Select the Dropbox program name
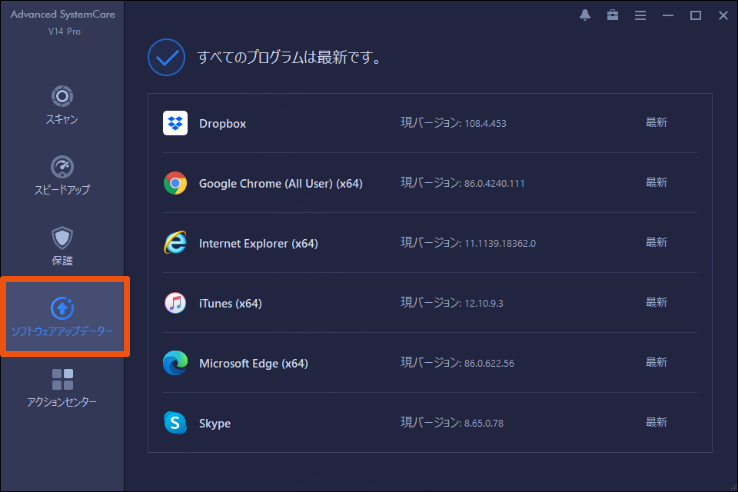The height and width of the screenshot is (492, 738). click(223, 124)
